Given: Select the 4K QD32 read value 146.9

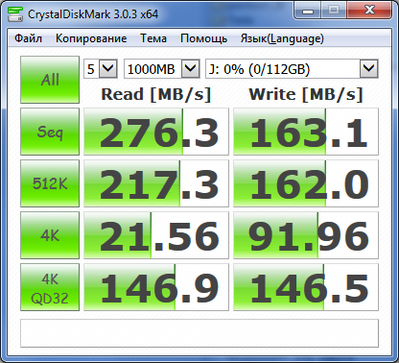Looking at the screenshot, I should [156, 287].
